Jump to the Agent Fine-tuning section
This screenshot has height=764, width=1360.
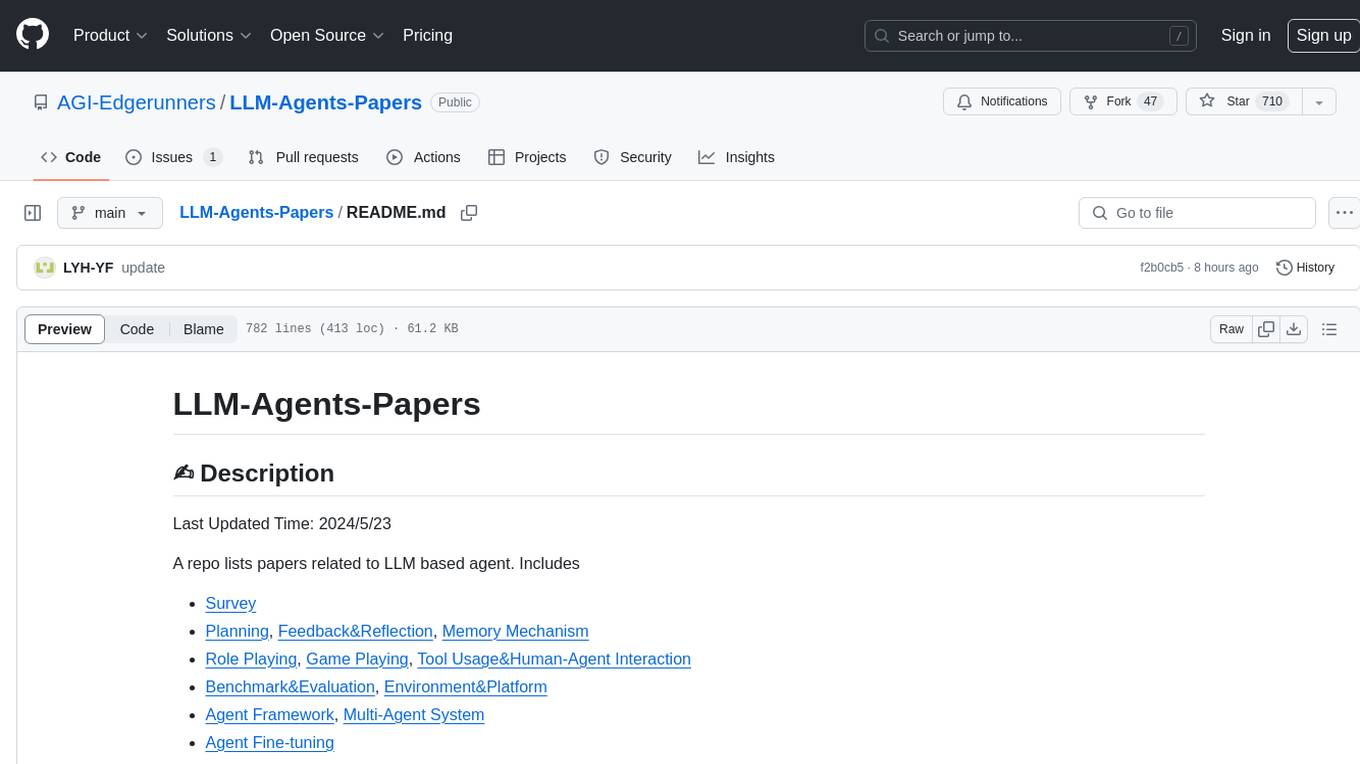click(x=269, y=743)
